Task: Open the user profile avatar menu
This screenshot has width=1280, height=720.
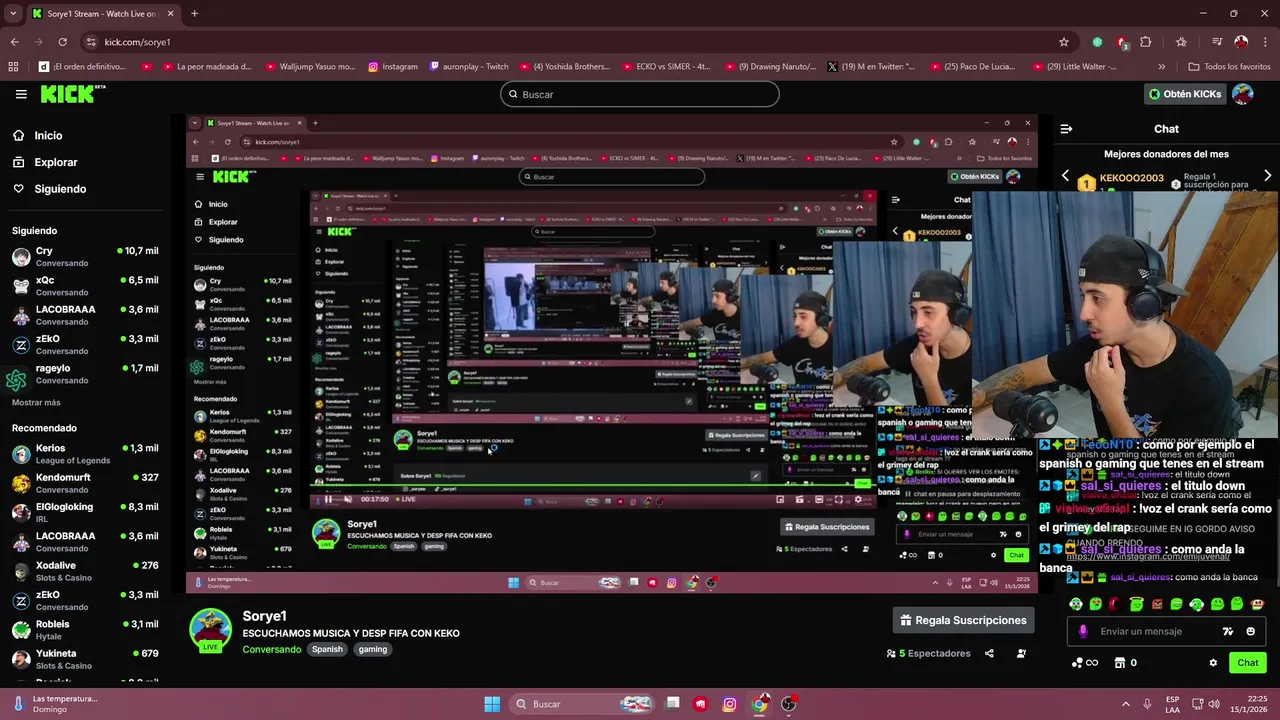Action: click(x=1243, y=94)
